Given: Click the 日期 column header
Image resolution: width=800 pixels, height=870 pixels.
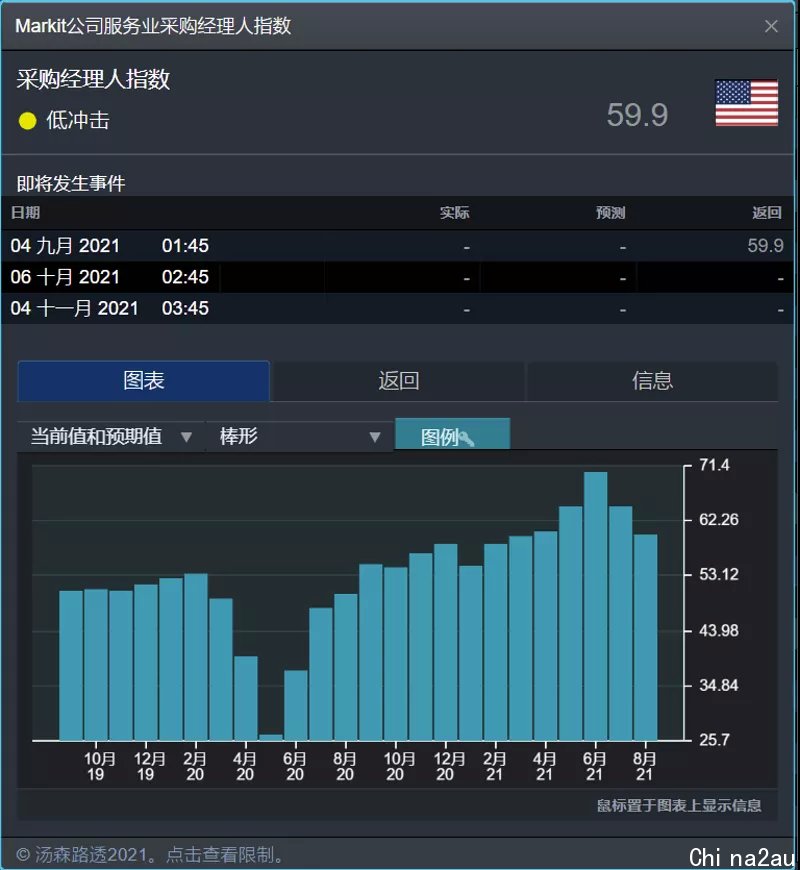Looking at the screenshot, I should click(x=26, y=213).
